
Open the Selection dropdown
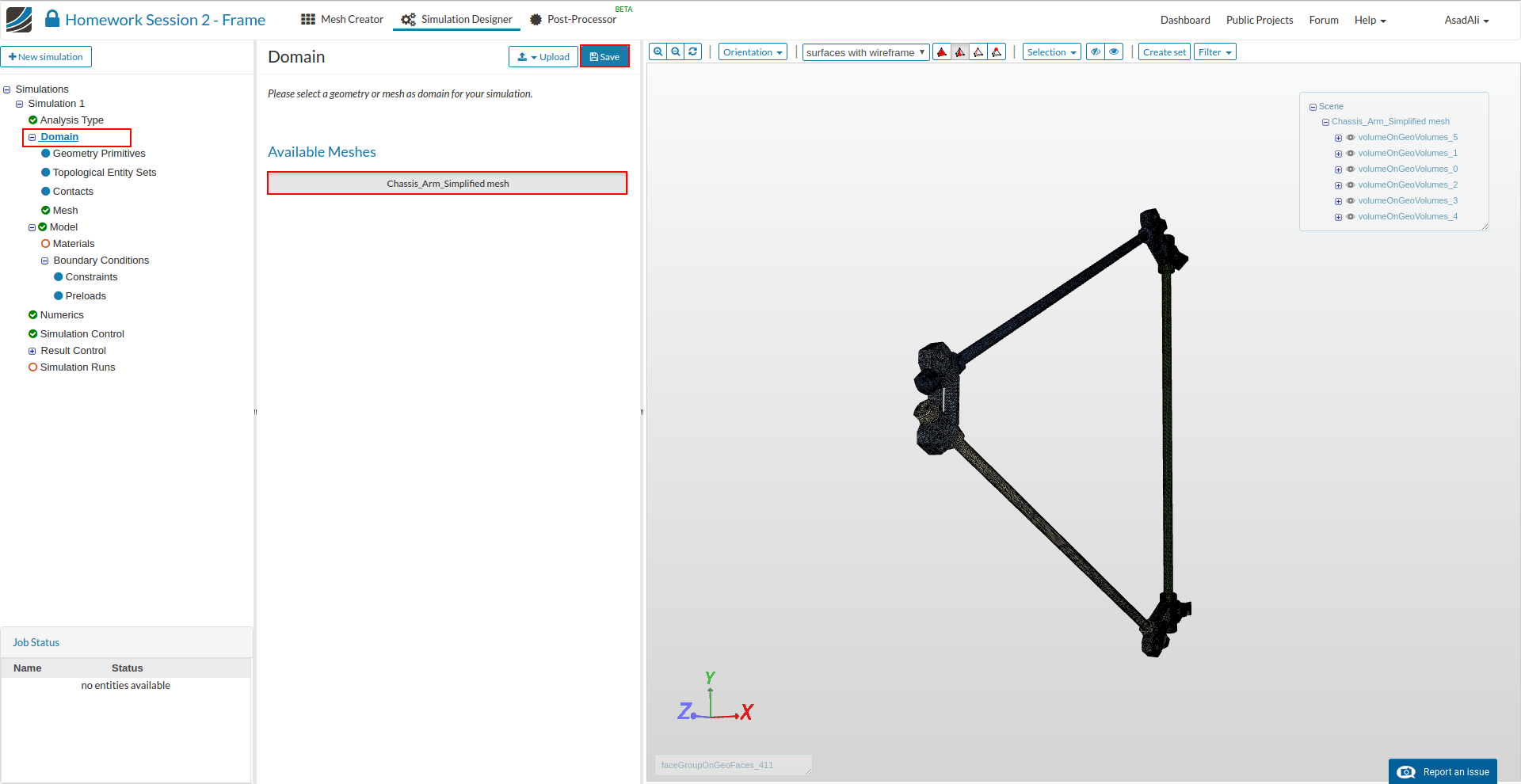(x=1051, y=52)
